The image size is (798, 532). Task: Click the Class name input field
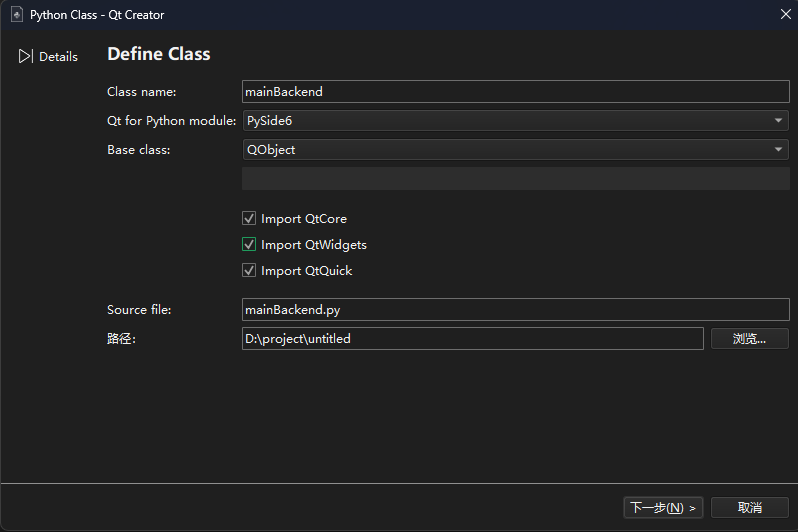pyautogui.click(x=516, y=92)
